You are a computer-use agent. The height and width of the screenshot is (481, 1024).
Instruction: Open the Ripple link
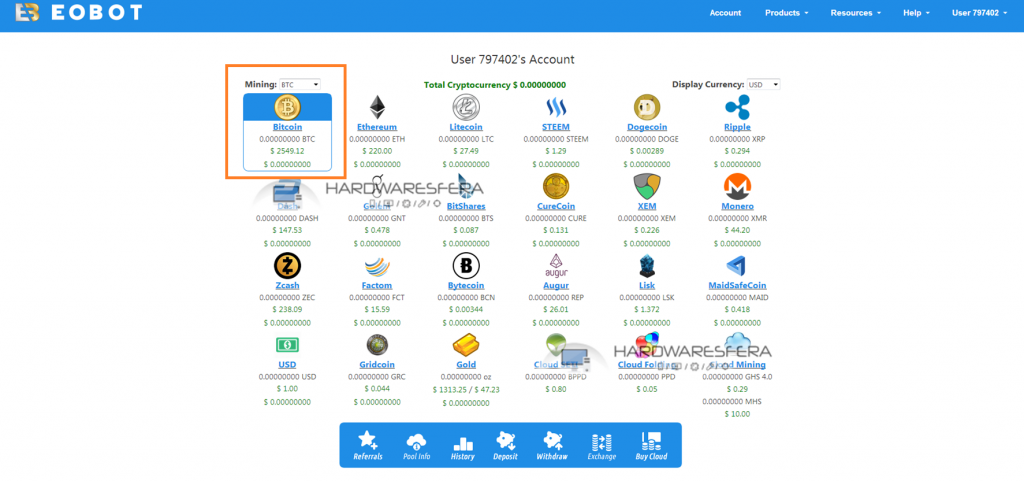(737, 127)
